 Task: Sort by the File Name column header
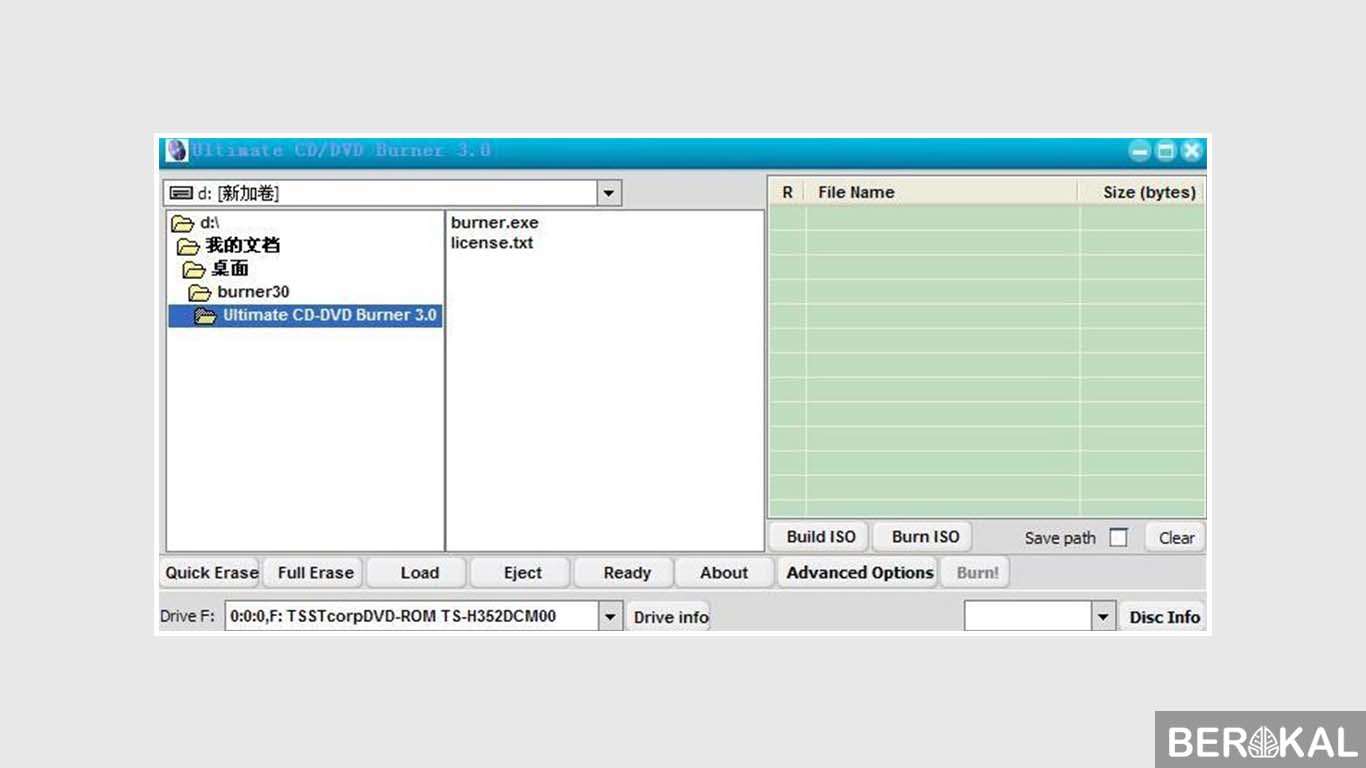point(942,192)
